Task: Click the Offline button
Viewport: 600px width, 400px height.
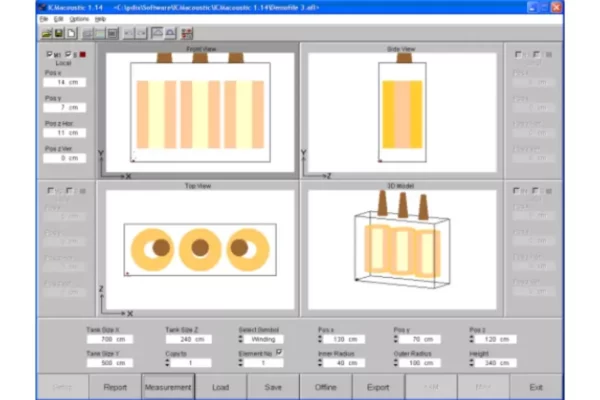Action: coord(326,387)
